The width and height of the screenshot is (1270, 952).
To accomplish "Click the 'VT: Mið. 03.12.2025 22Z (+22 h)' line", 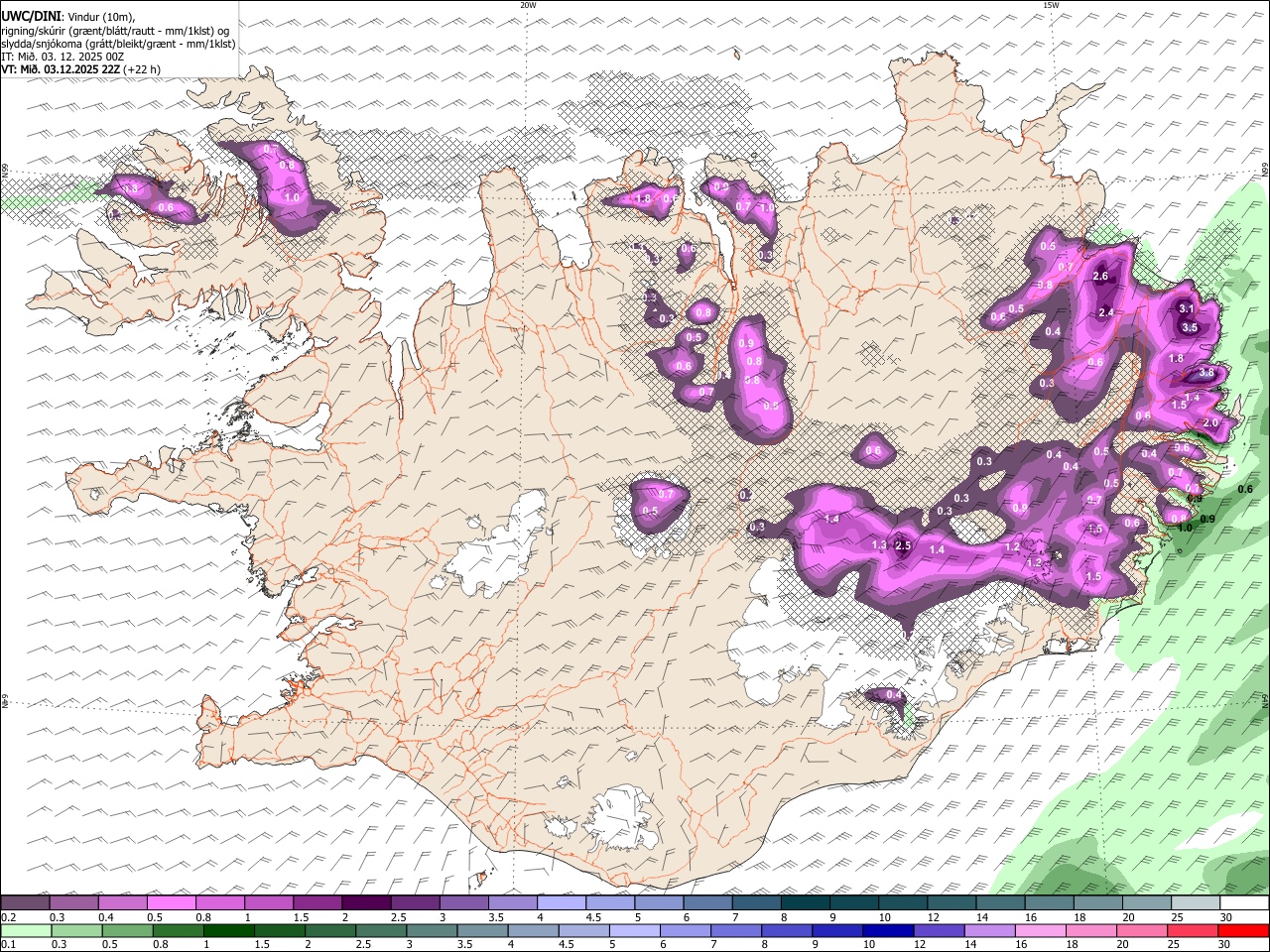I will point(80,69).
